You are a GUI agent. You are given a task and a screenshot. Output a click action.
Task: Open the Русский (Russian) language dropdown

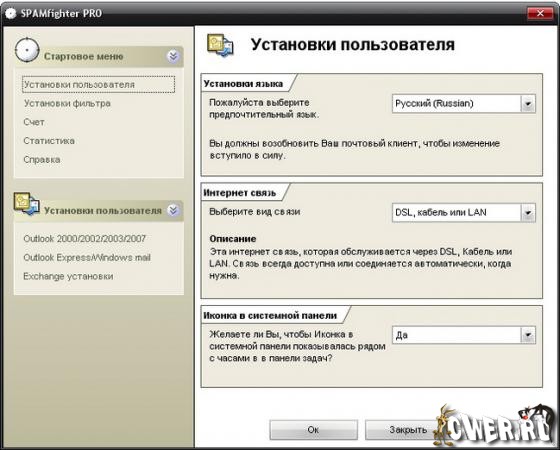464,104
